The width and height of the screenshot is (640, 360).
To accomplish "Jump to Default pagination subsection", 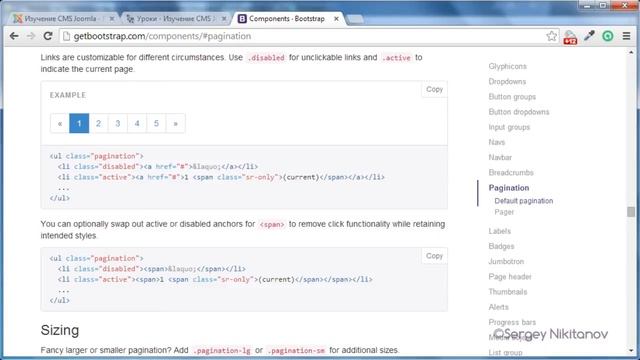I will (524, 201).
